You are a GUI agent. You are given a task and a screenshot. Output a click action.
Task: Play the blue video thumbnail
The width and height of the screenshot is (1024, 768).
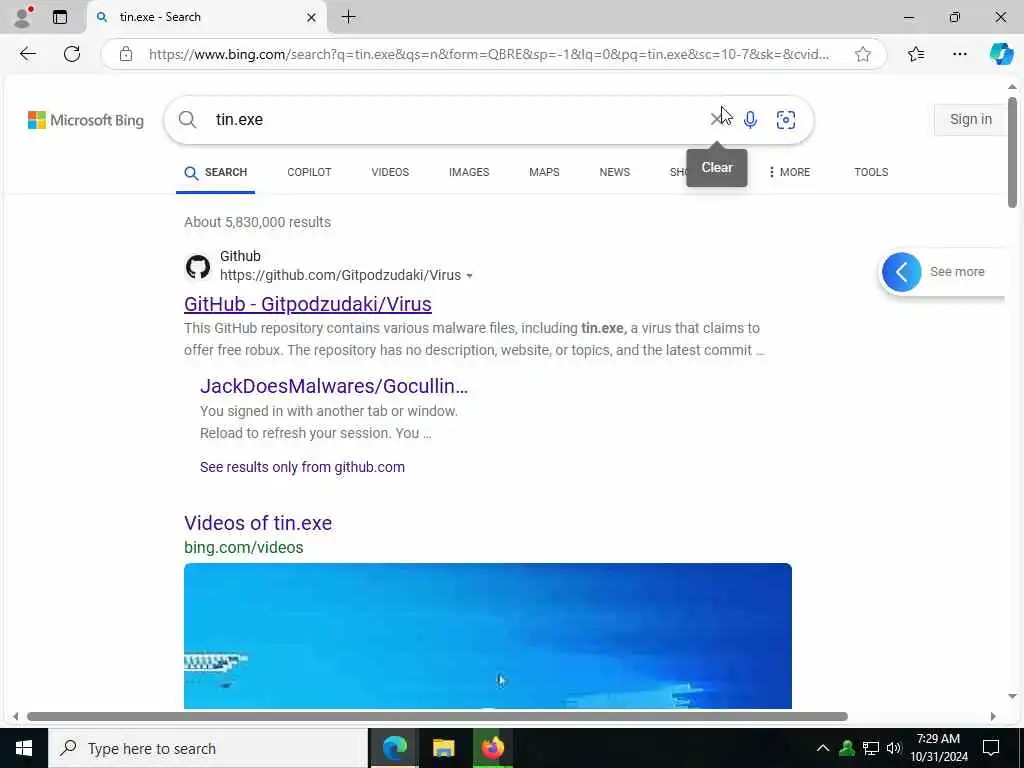[x=488, y=635]
